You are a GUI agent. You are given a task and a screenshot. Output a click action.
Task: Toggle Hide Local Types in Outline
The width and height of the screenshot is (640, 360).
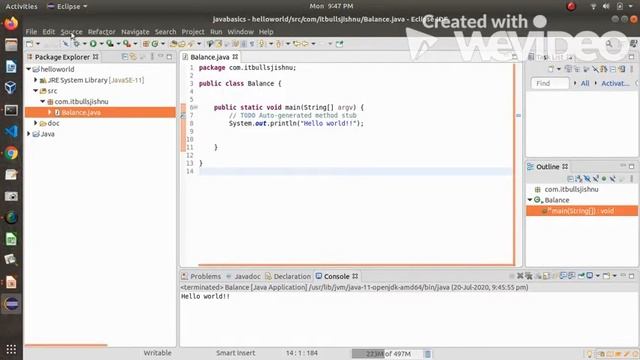click(613, 179)
